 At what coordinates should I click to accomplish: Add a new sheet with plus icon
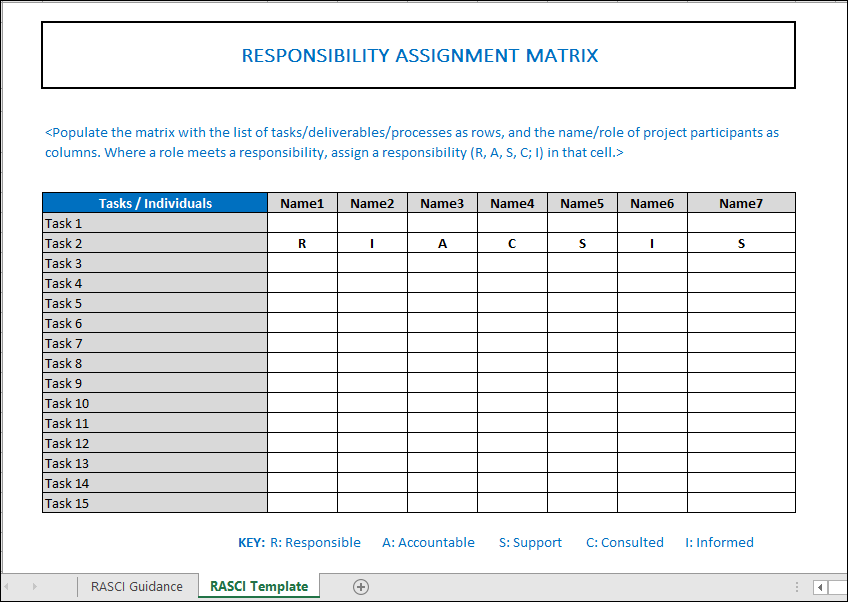pyautogui.click(x=361, y=587)
